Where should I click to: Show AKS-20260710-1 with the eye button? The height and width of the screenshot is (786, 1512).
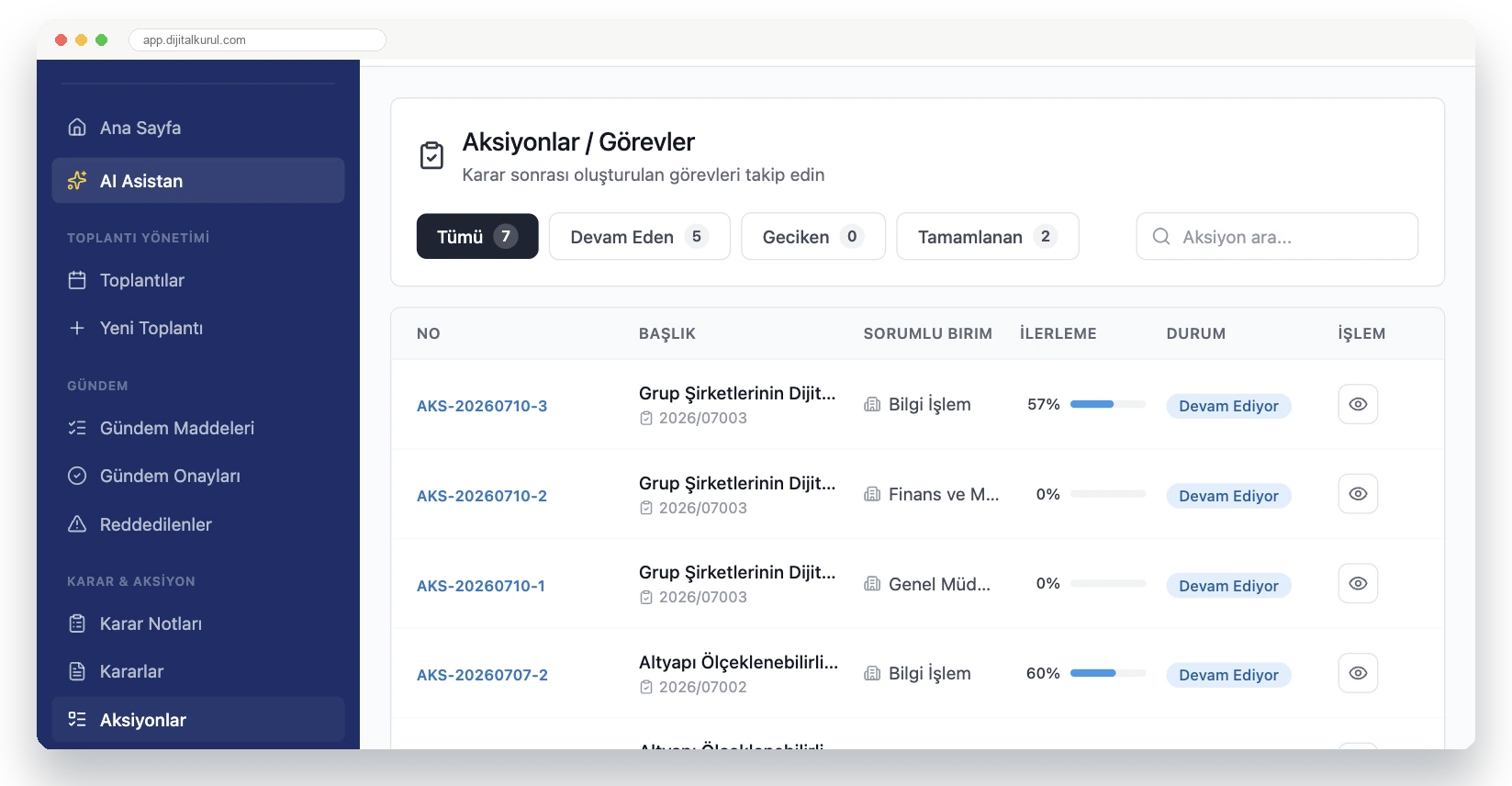pos(1358,583)
